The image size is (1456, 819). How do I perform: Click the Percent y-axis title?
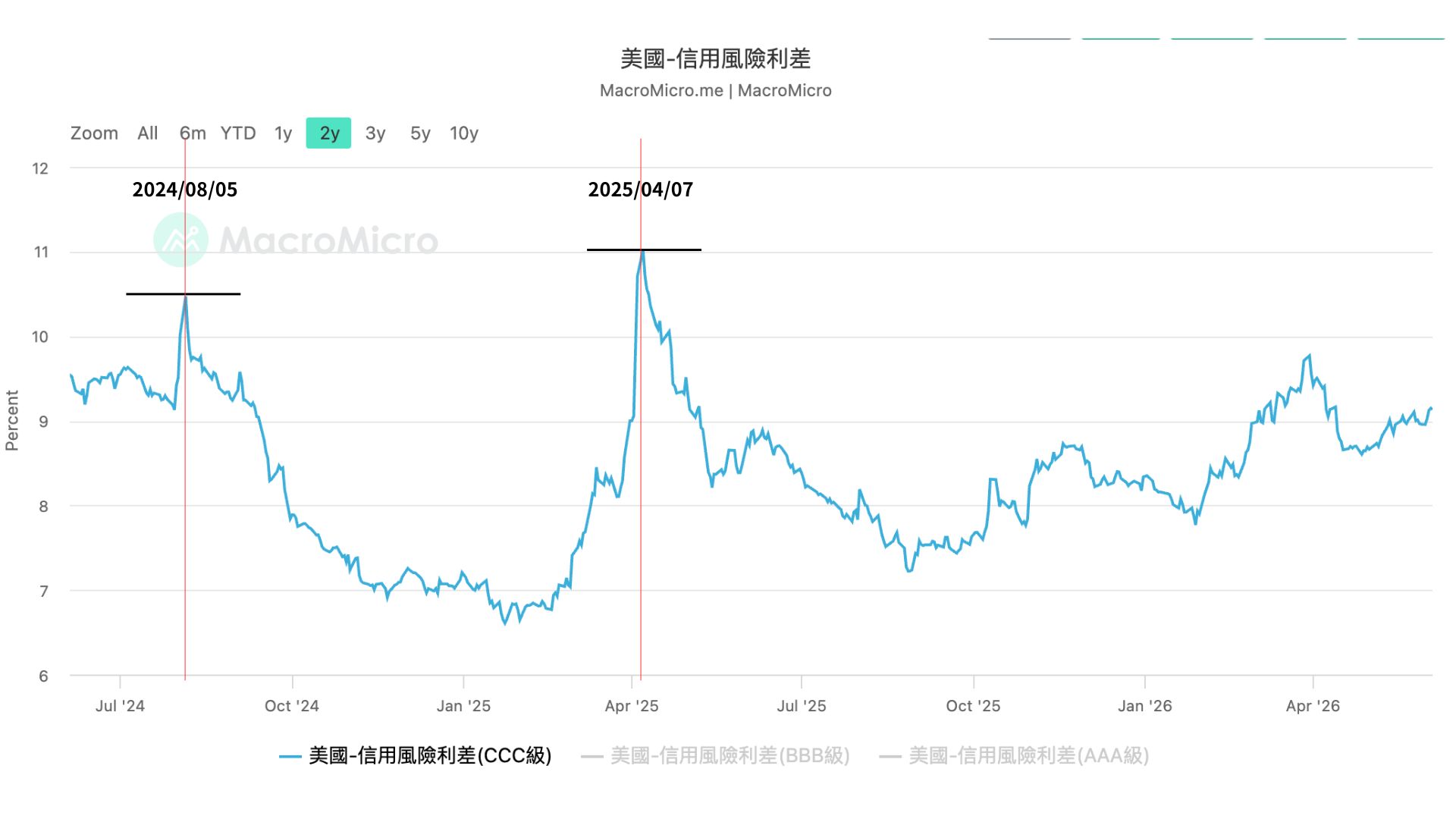click(11, 420)
